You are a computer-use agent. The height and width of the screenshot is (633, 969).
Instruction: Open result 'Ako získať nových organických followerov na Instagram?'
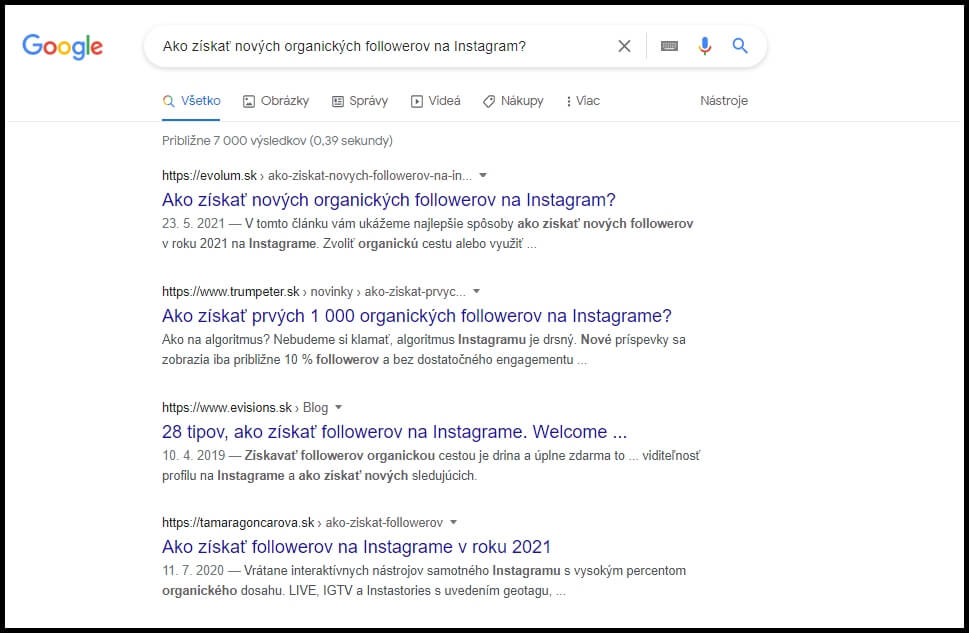tap(389, 200)
